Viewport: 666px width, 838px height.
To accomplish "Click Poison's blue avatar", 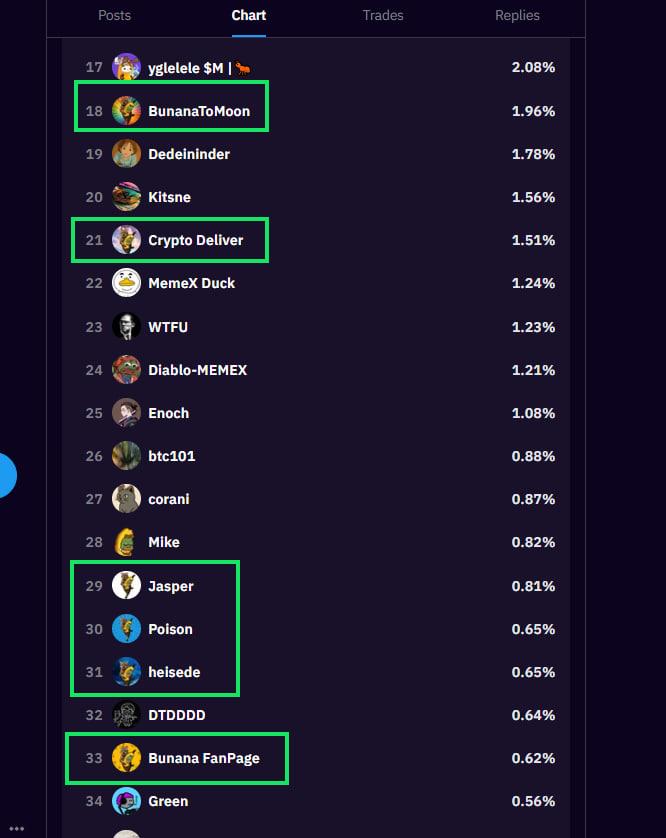I will 126,629.
